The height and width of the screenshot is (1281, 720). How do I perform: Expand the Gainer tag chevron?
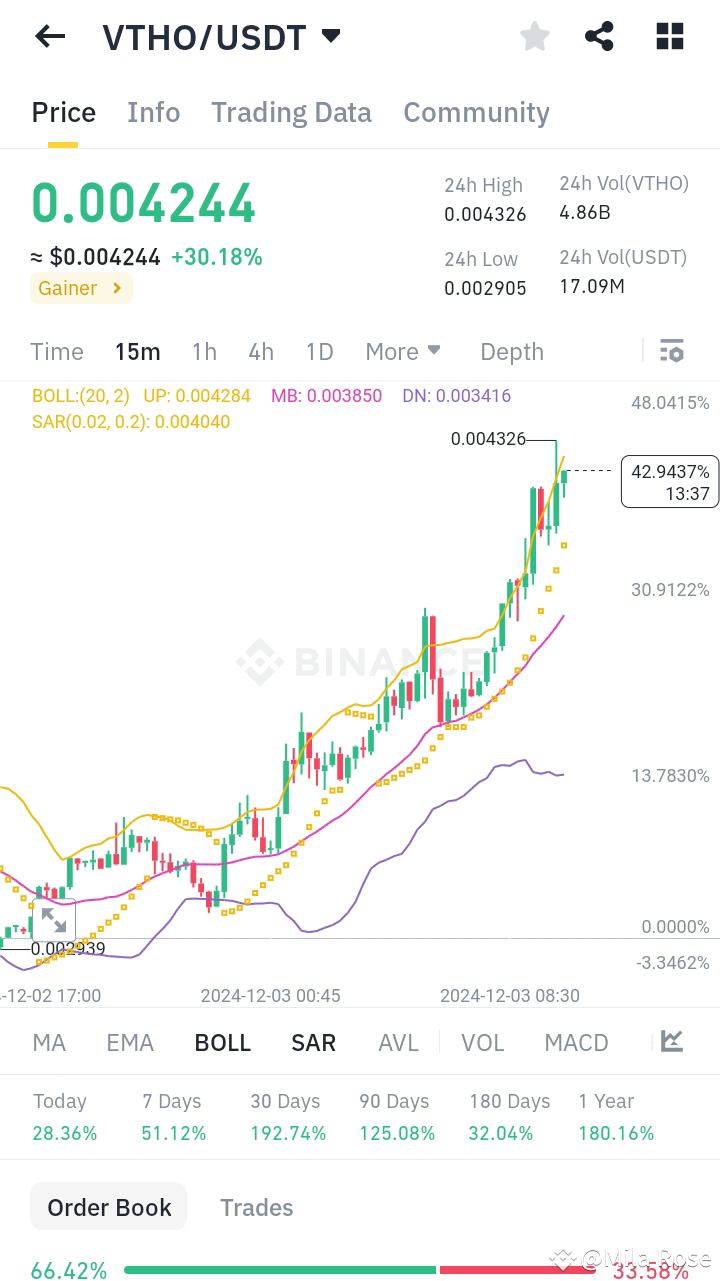(119, 288)
